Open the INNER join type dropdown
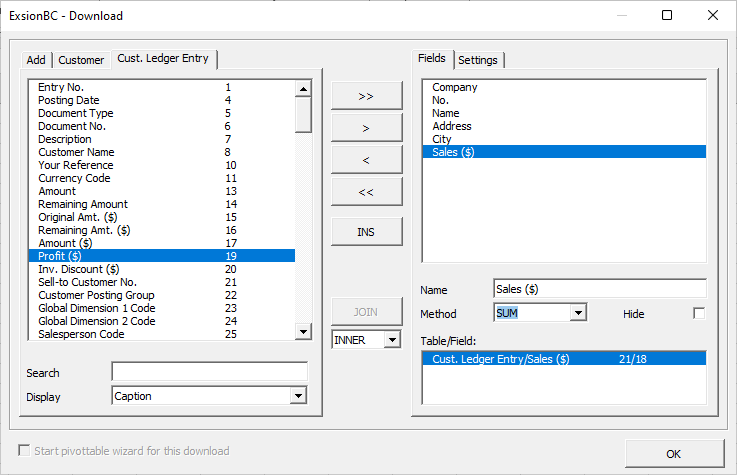Screen dimensions: 737x475 pyautogui.click(x=392, y=340)
